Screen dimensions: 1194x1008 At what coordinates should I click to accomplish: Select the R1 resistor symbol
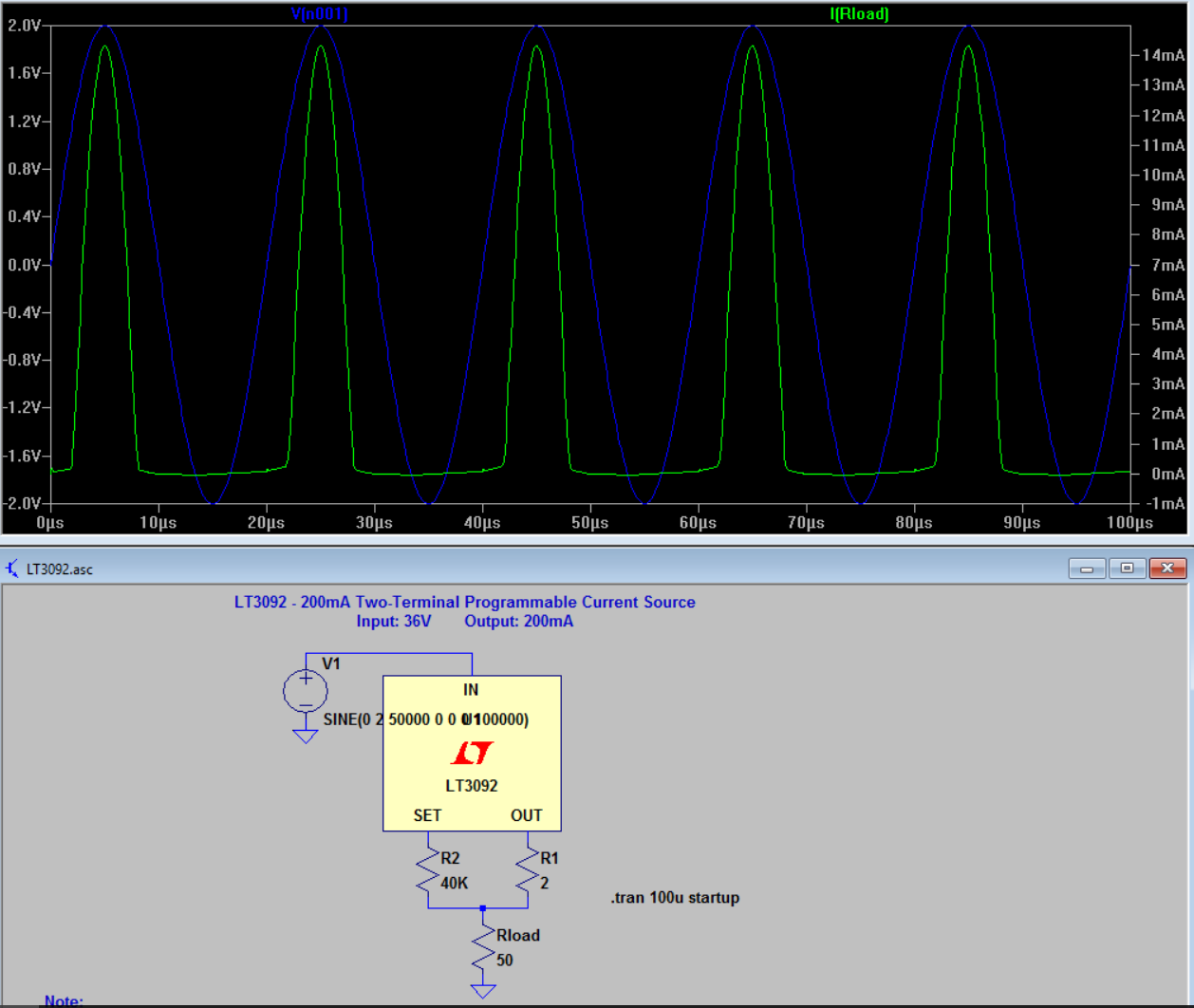tap(528, 869)
